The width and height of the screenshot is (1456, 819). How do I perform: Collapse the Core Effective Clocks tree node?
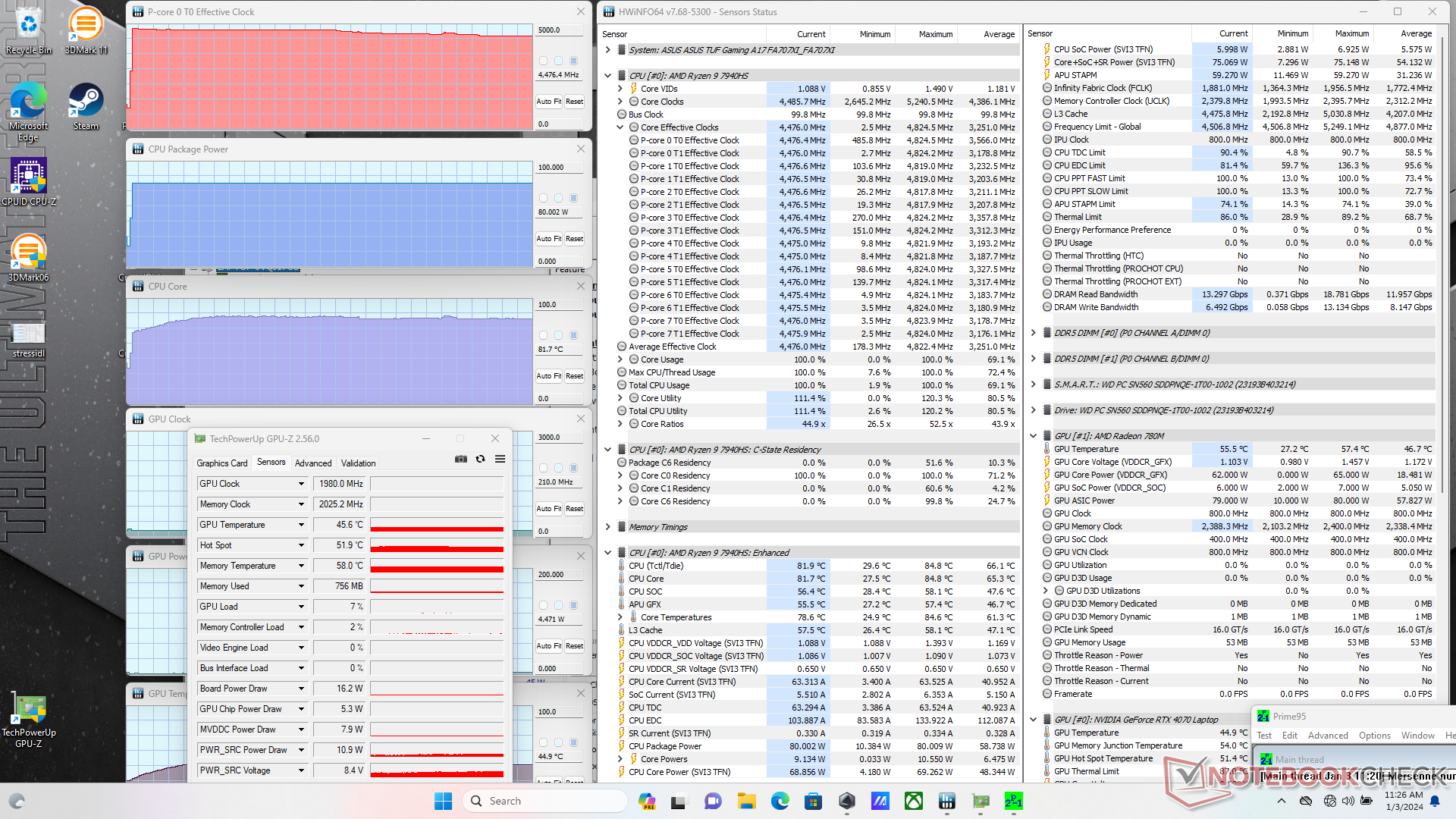click(x=620, y=127)
